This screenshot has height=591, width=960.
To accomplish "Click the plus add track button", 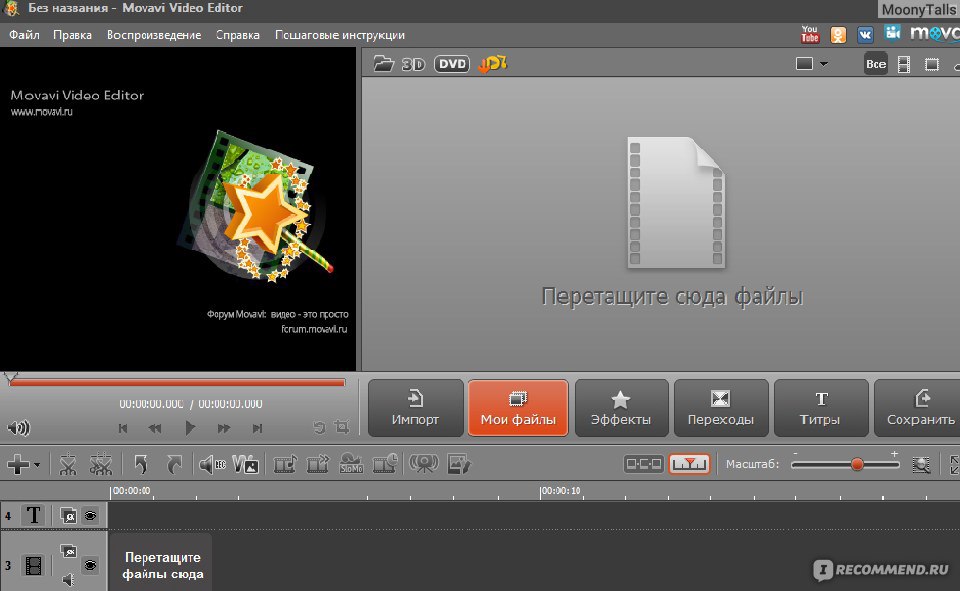I will pyautogui.click(x=18, y=464).
